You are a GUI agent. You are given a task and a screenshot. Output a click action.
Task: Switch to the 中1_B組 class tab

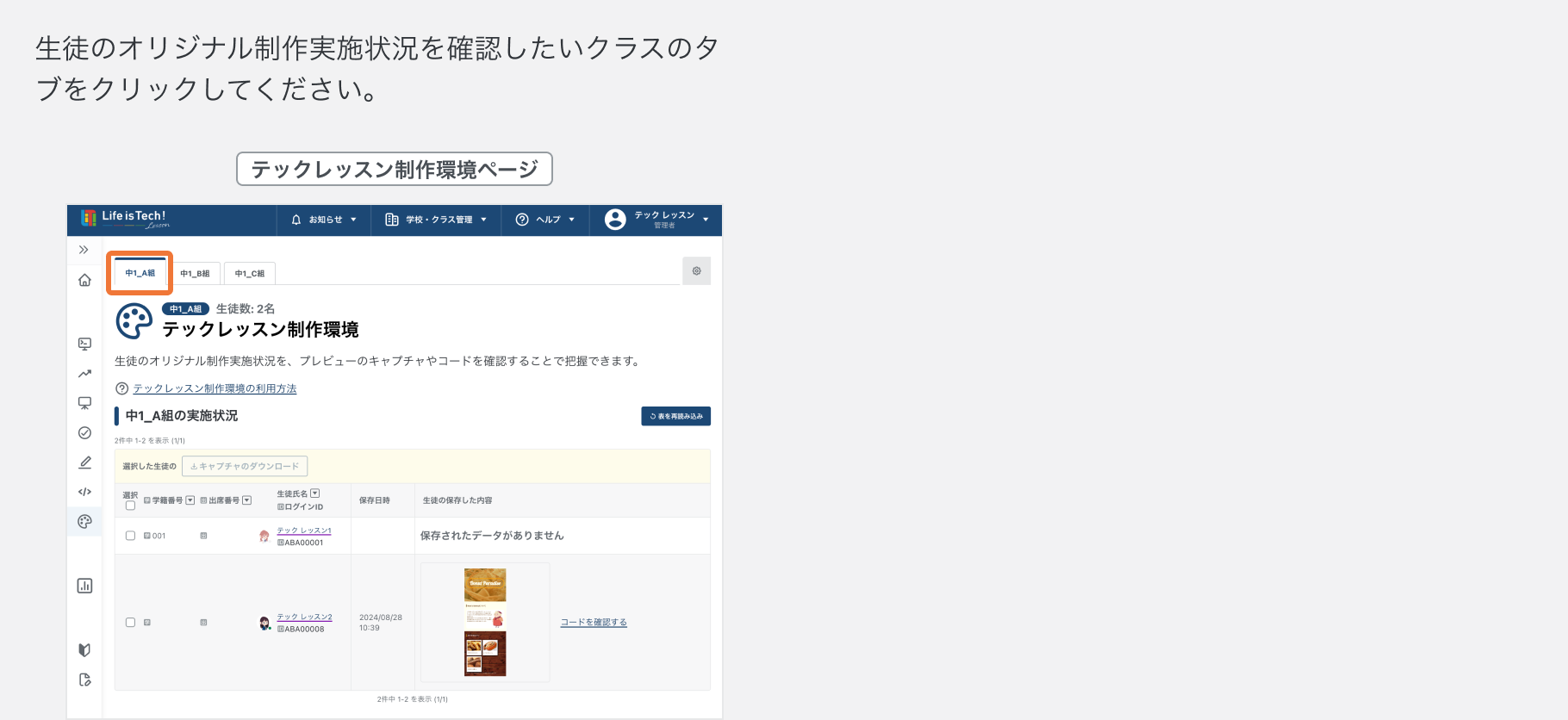tap(195, 273)
